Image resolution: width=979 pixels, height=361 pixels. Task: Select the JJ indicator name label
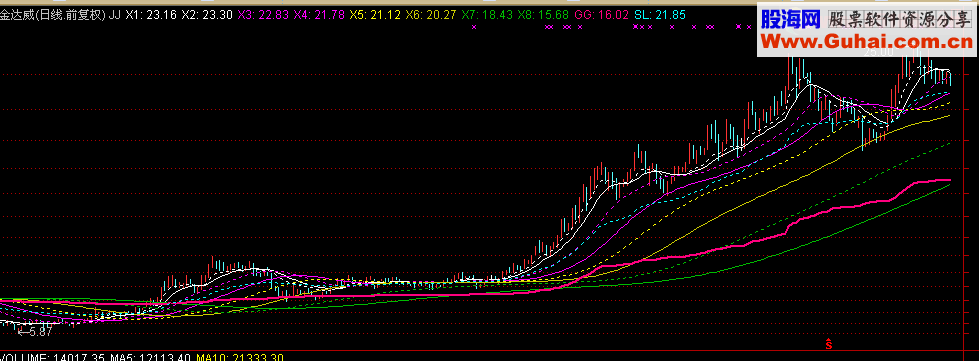point(115,14)
